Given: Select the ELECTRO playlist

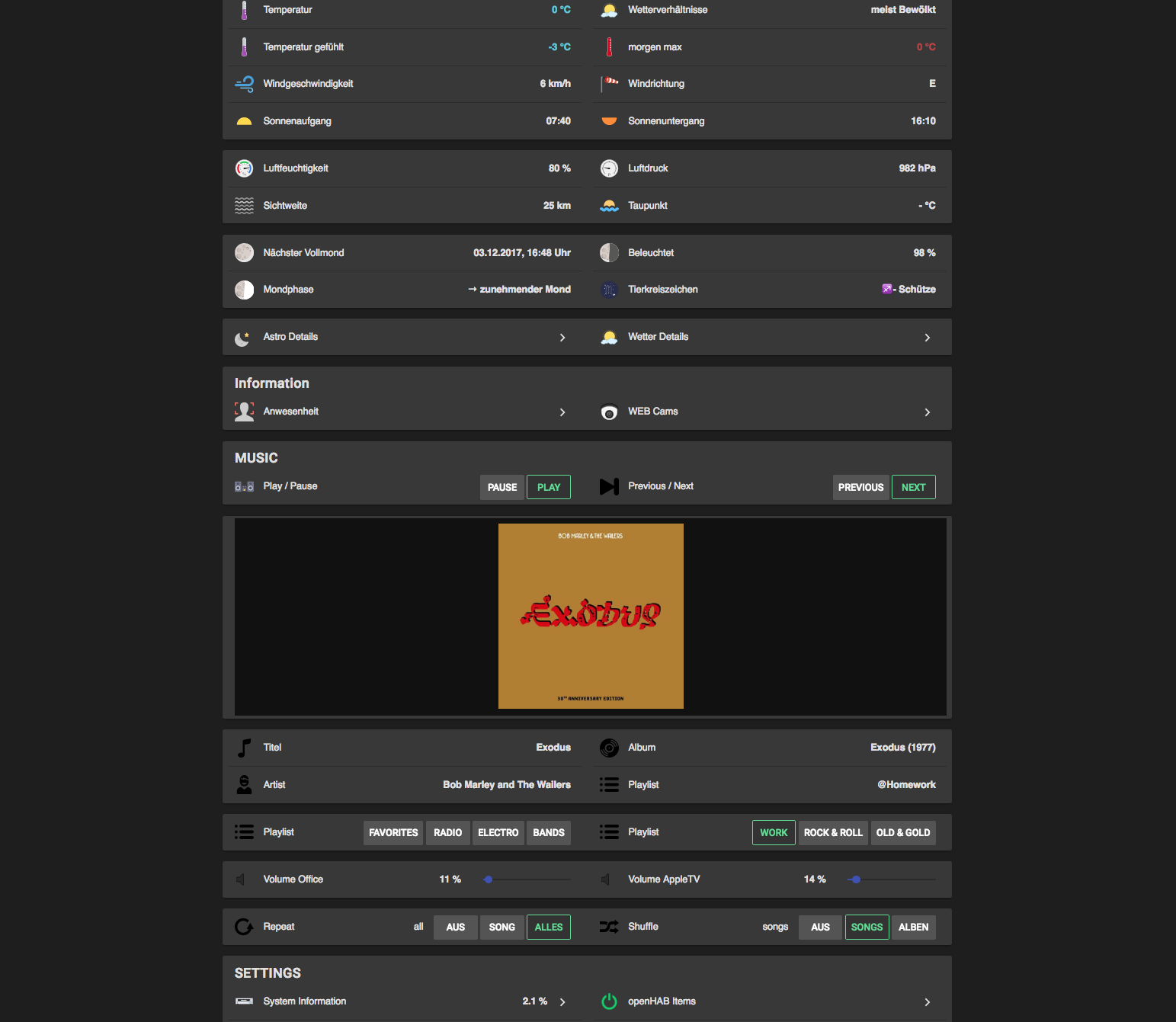Looking at the screenshot, I should point(498,833).
